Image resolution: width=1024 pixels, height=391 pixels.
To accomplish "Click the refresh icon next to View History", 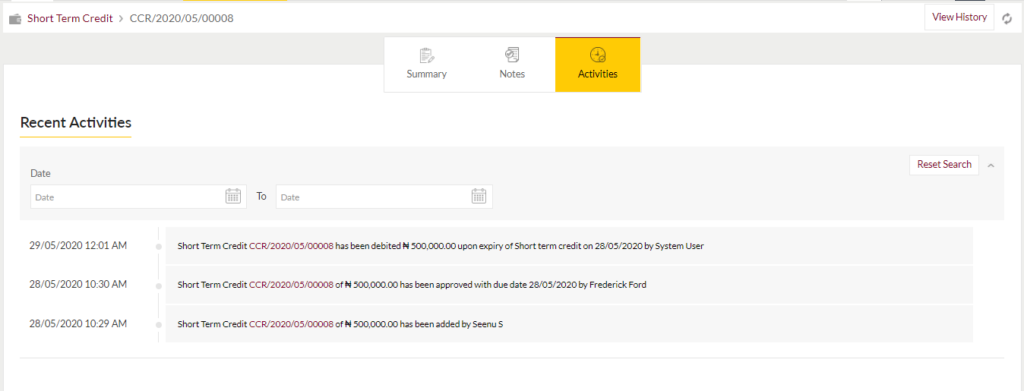I will [1008, 19].
